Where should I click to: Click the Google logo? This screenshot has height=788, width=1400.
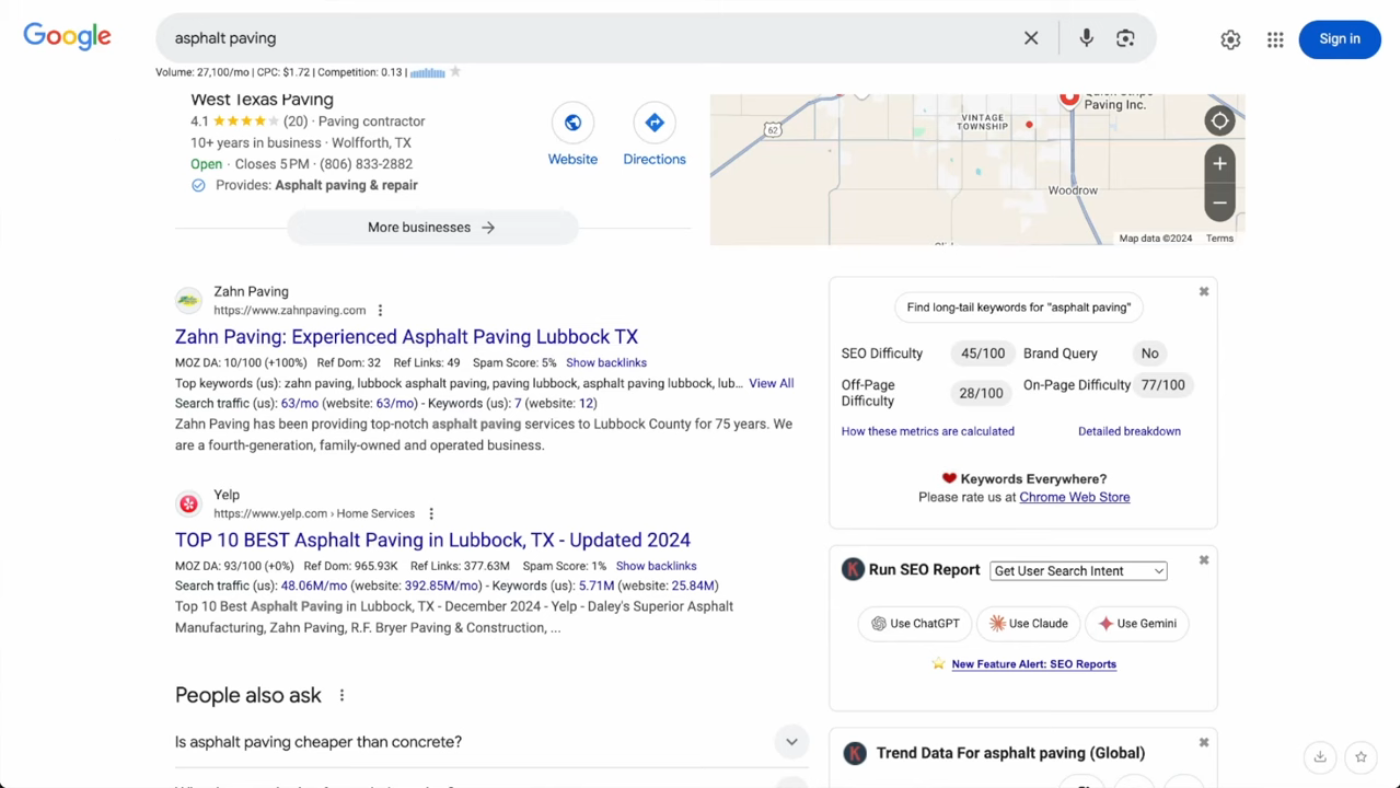[x=67, y=37]
